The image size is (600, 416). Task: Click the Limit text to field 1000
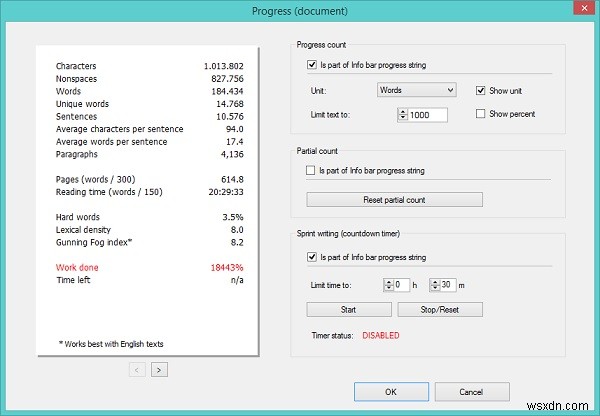tap(427, 115)
